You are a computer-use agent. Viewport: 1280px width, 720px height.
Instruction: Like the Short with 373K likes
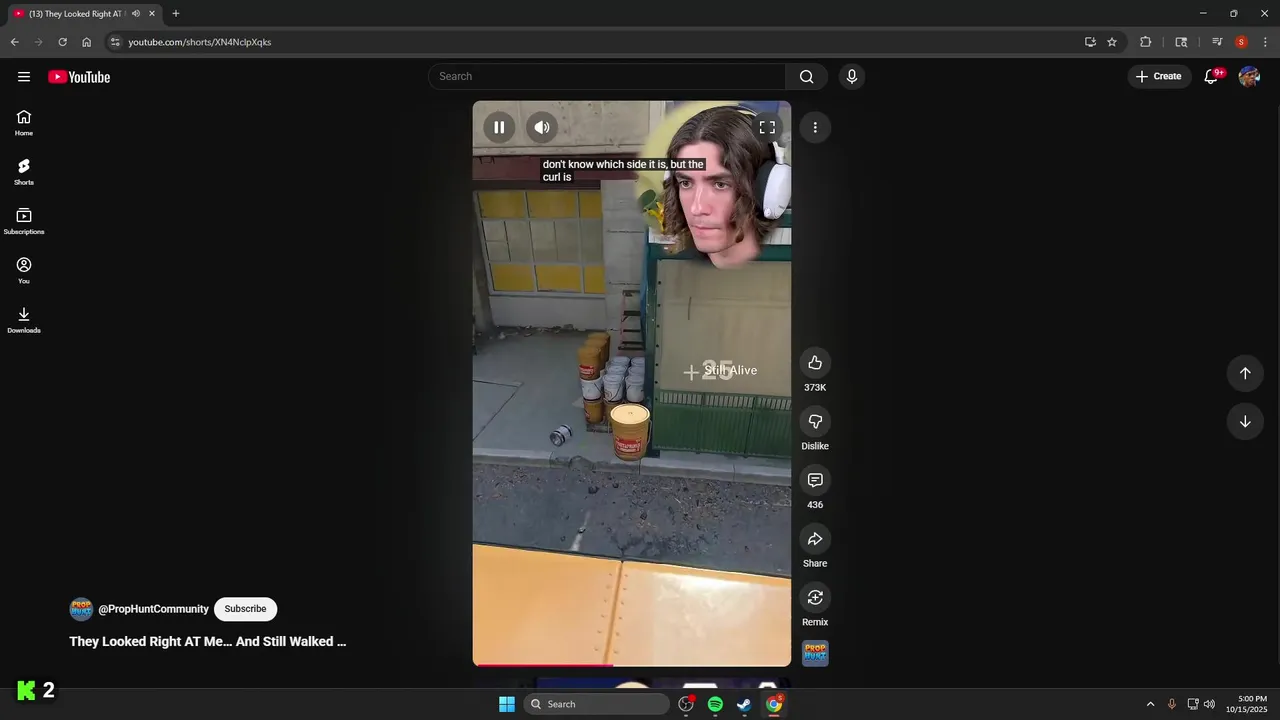(815, 363)
